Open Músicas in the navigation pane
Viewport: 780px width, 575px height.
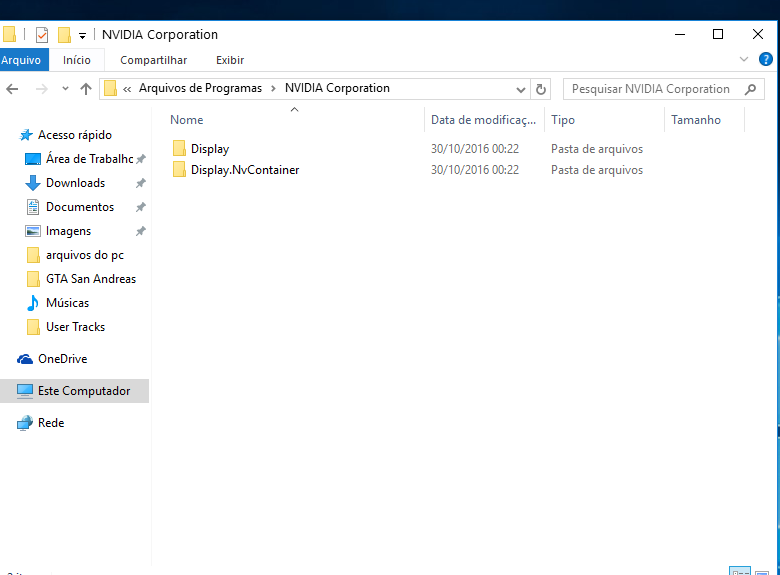tap(67, 303)
